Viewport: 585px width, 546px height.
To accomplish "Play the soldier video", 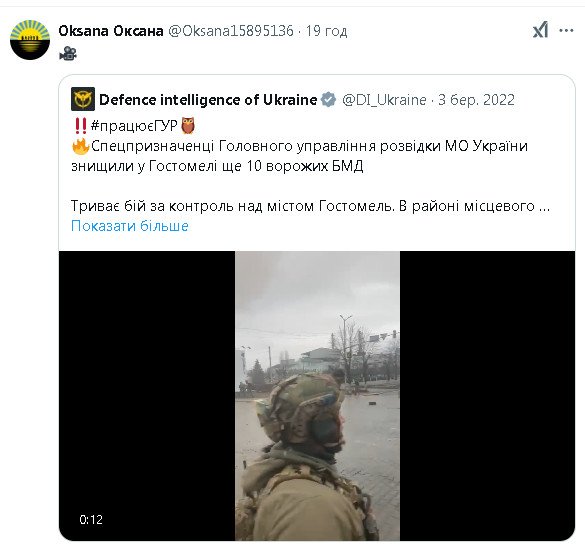I will click(317, 396).
